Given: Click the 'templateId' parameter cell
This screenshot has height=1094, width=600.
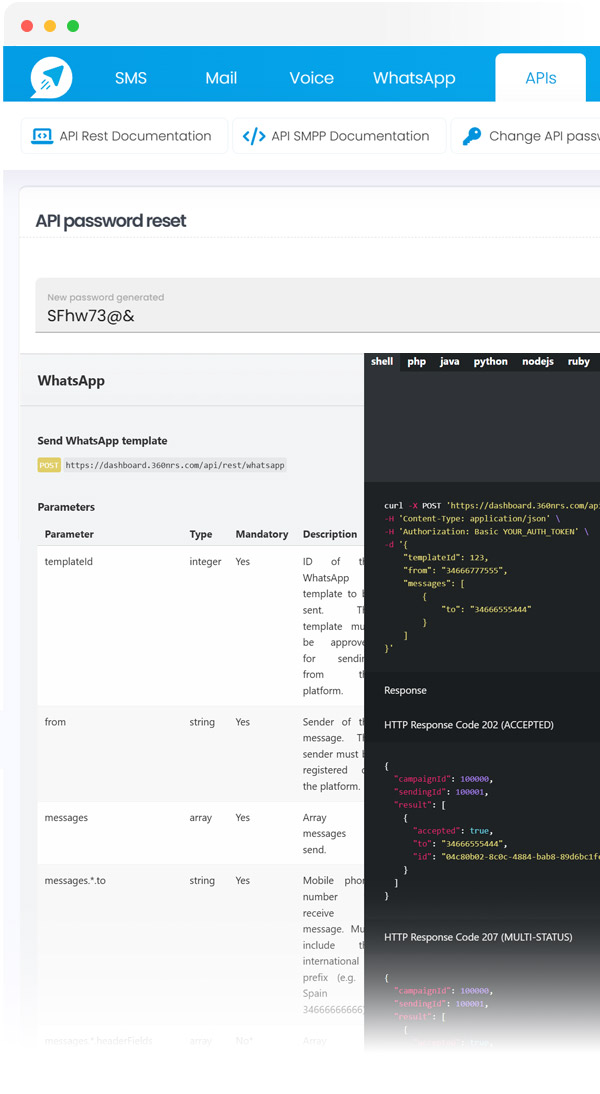Looking at the screenshot, I should (68, 562).
